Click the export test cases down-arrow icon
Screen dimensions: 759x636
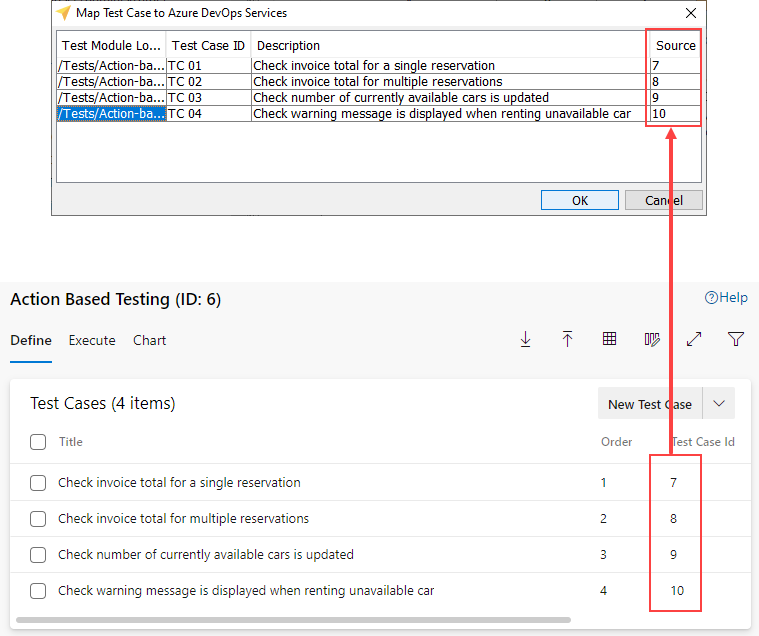pyautogui.click(x=525, y=339)
